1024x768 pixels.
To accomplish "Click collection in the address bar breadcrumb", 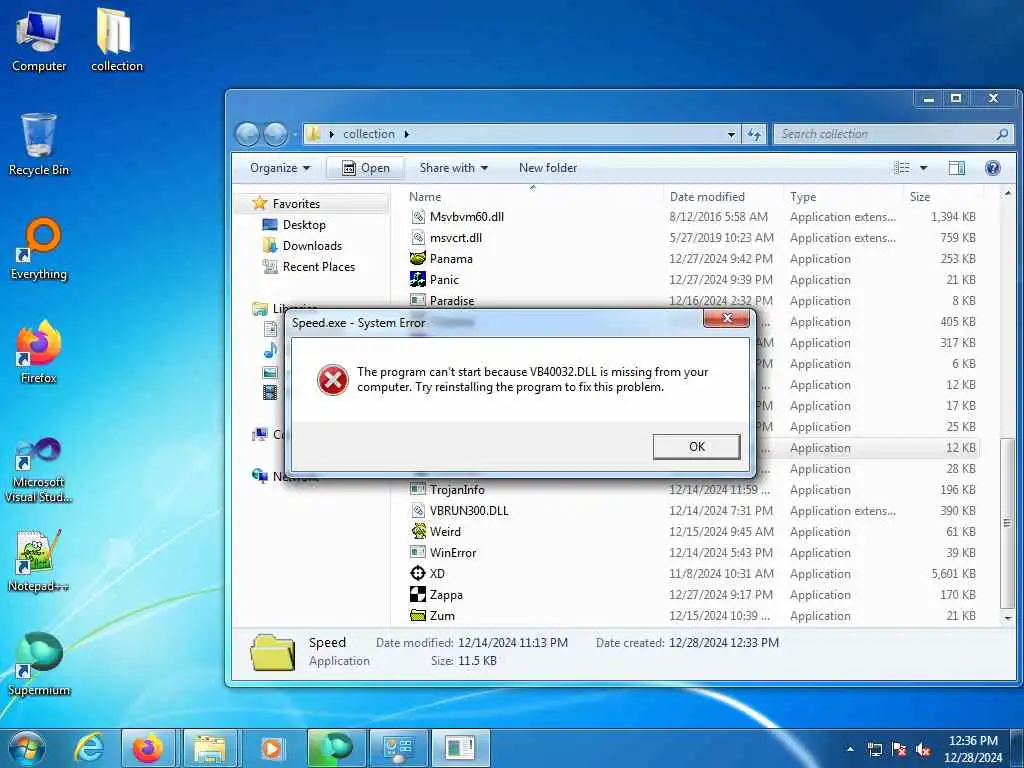I will pyautogui.click(x=368, y=134).
